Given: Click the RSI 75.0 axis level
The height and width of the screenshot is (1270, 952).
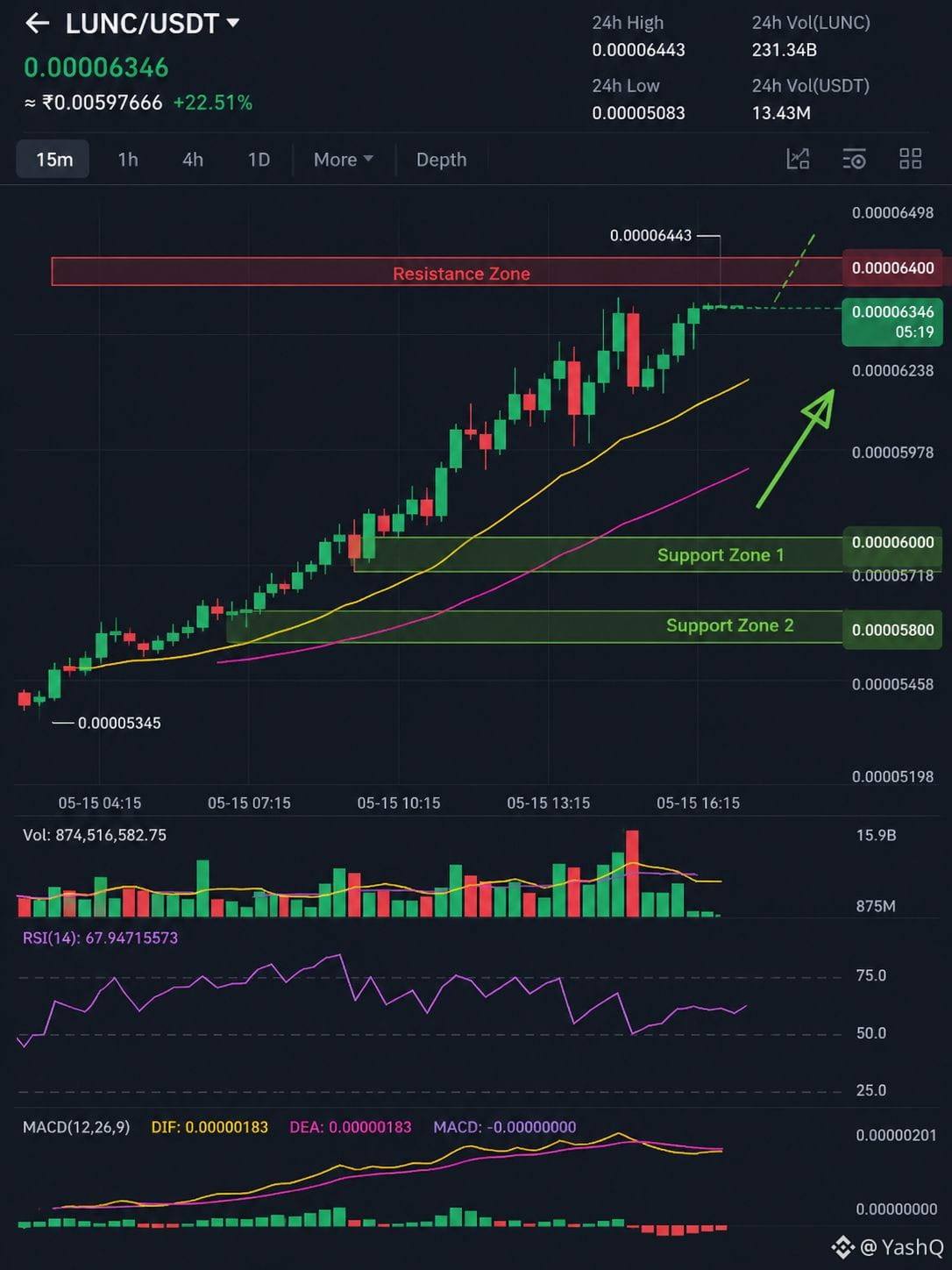Looking at the screenshot, I should click(x=870, y=976).
